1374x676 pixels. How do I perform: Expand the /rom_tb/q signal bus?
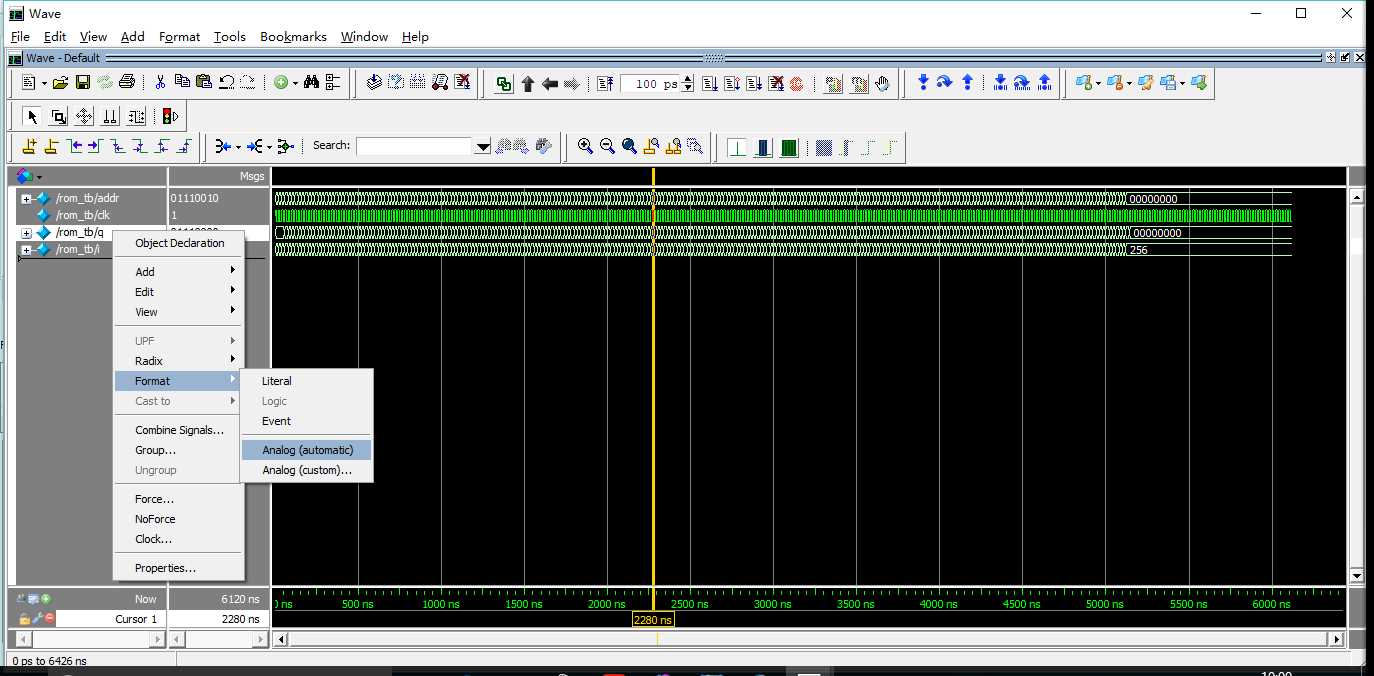27,232
